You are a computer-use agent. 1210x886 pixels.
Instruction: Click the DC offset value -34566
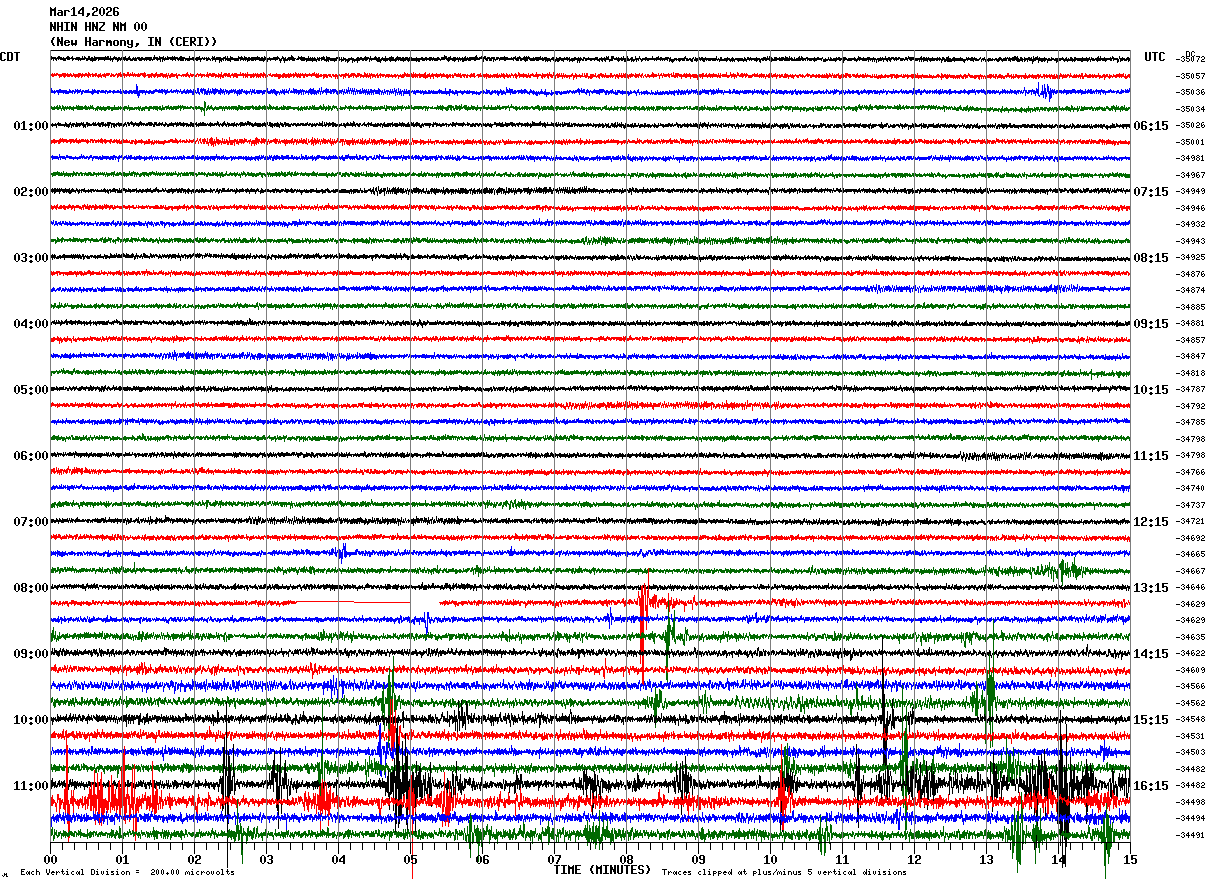click(1191, 687)
